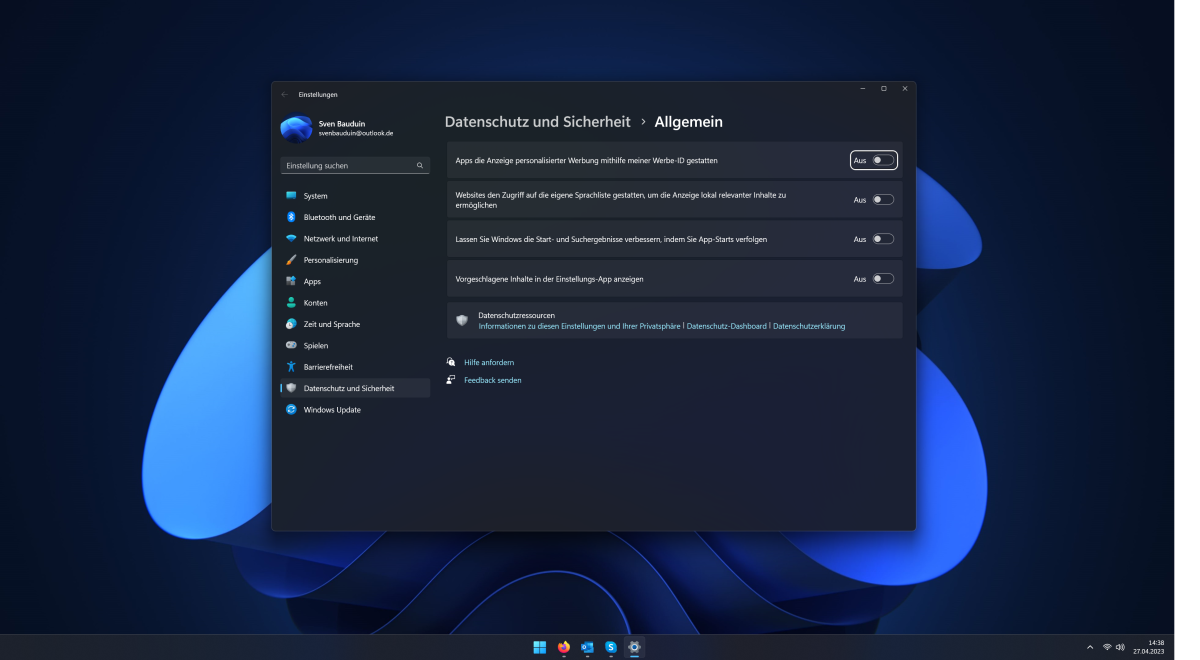Screen dimensions: 1200x660
Task: Toggle Vorgeschlagene Inhalte in Einstellungs-App switch
Action: coord(883,279)
